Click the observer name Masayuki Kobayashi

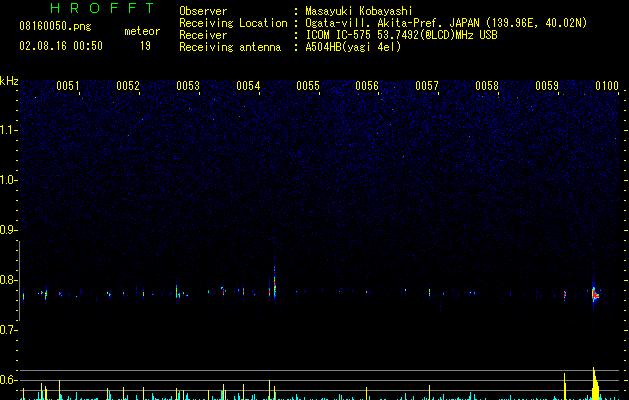[359, 11]
